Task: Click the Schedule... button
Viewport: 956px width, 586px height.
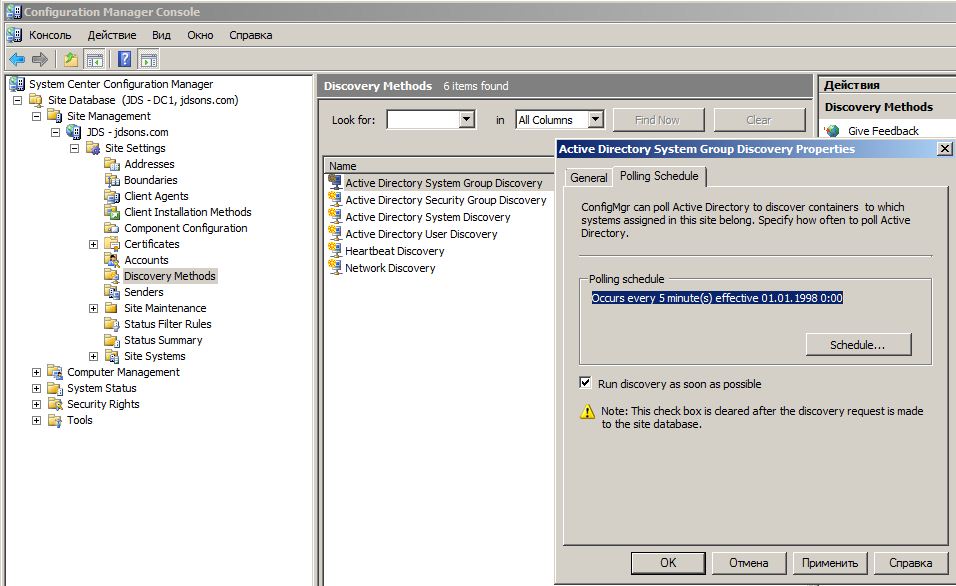Action: [x=858, y=345]
